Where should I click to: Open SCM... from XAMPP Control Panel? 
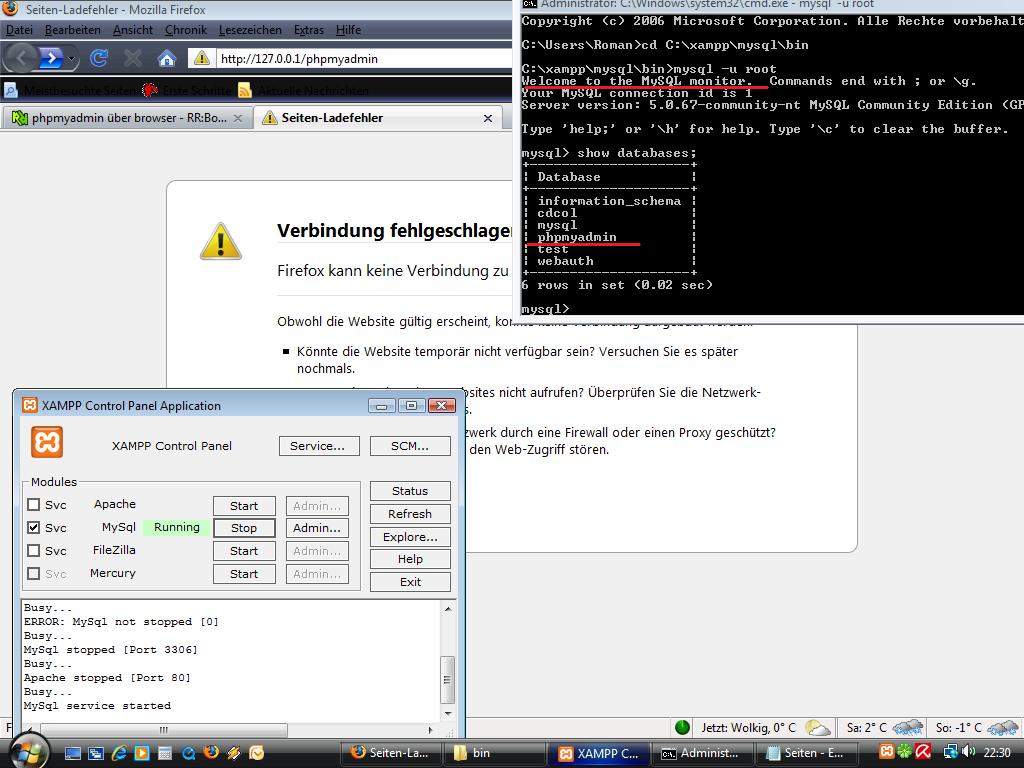pos(410,446)
